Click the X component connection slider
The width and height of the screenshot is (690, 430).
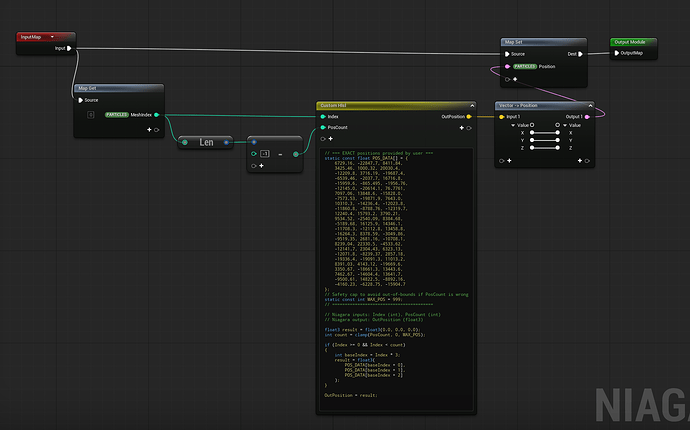point(545,132)
